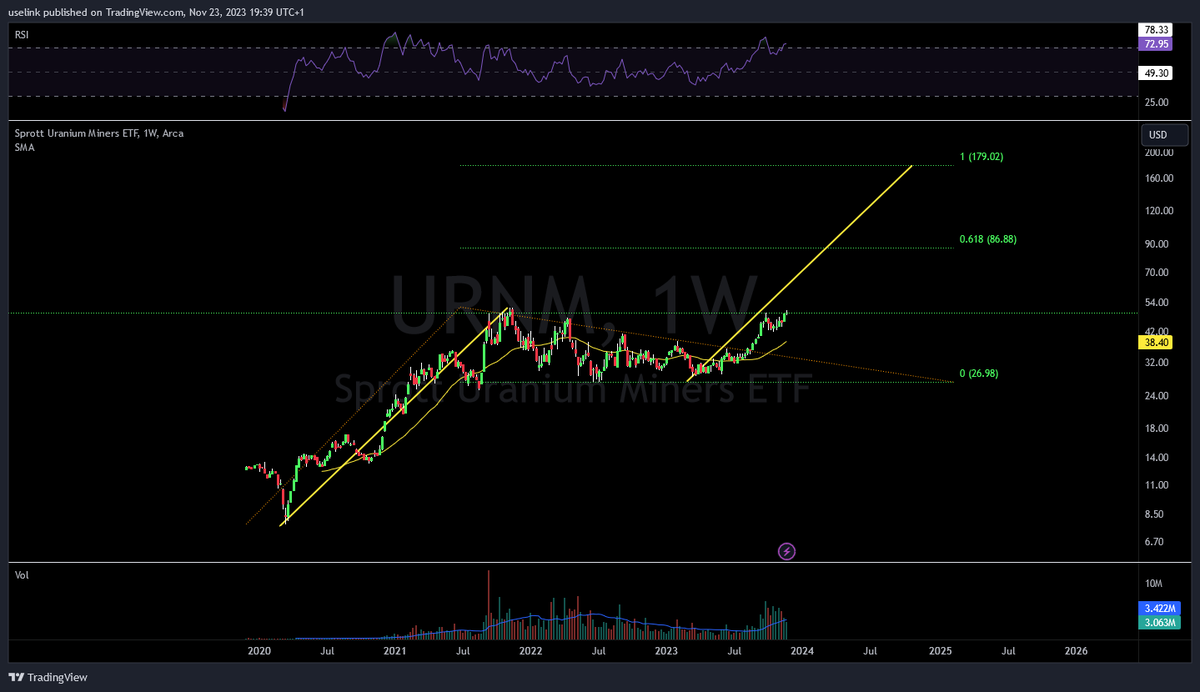Screen dimensions: 1200x692
Task: Click the 90.00 price scale label
Action: click(x=1156, y=244)
